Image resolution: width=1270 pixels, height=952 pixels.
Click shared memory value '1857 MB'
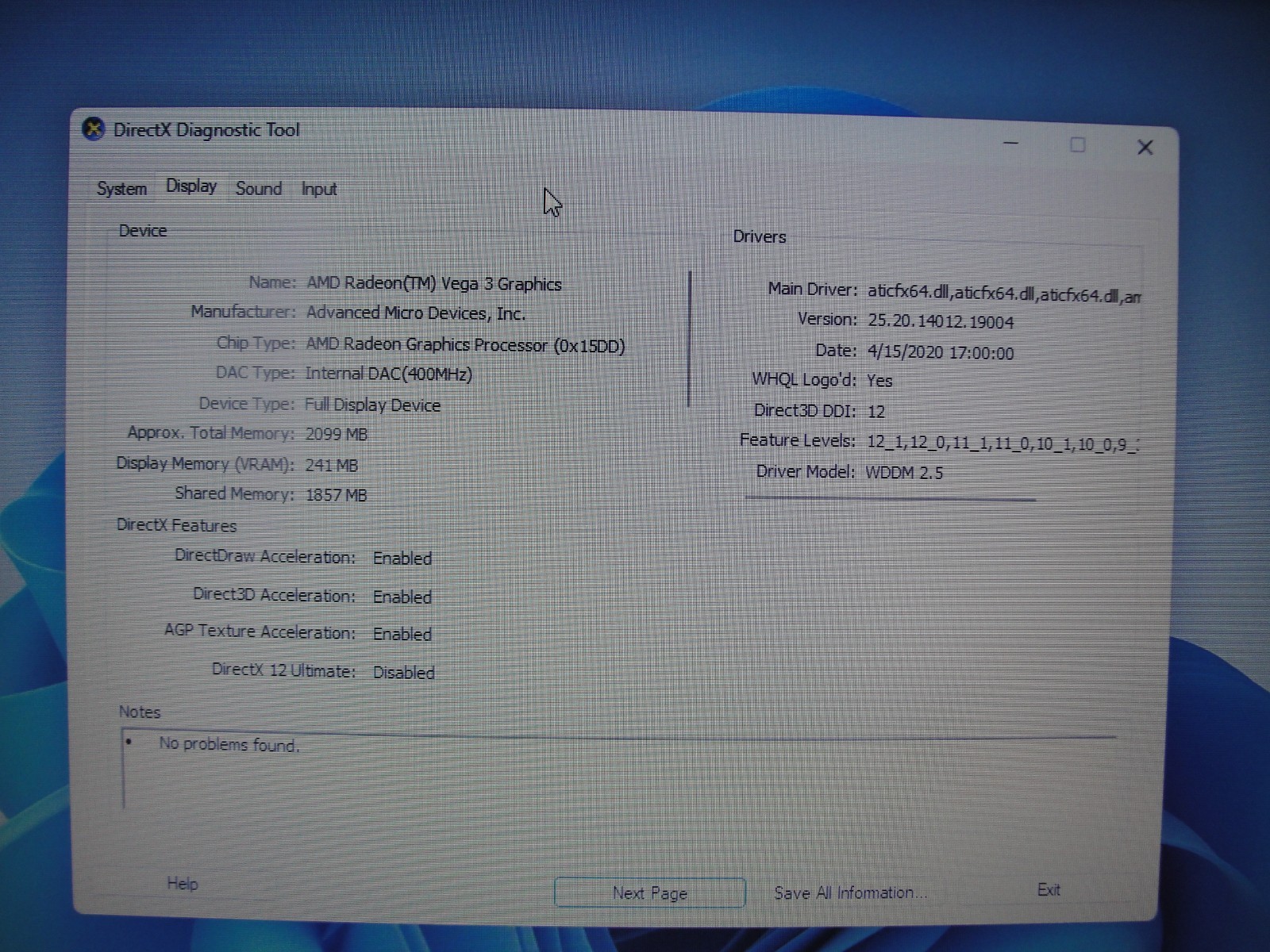coord(337,495)
